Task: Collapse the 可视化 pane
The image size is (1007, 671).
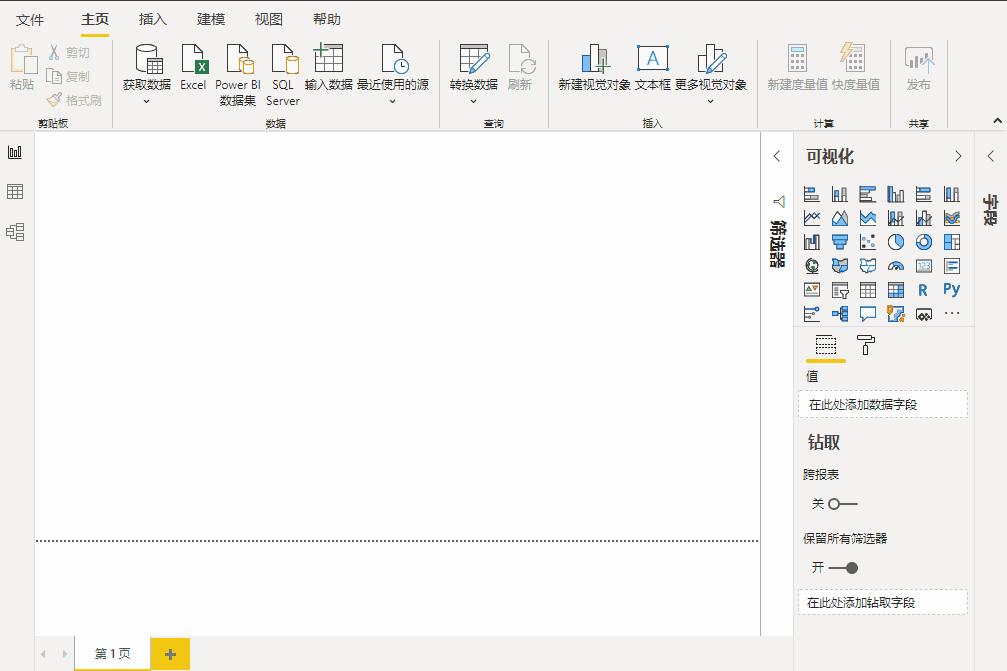Action: [x=957, y=156]
